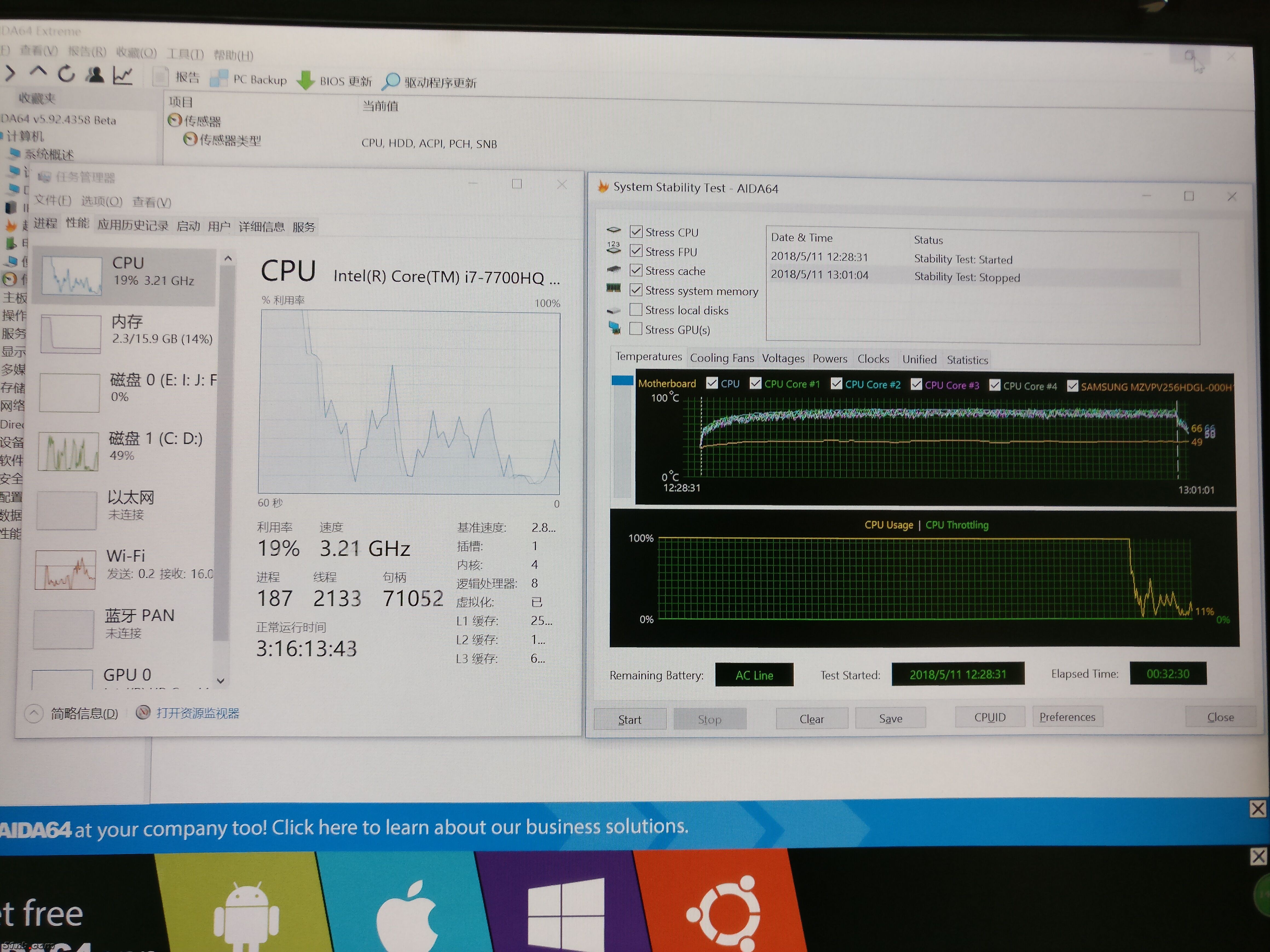
Task: Toggle Stress CPU checkbox
Action: (x=636, y=232)
